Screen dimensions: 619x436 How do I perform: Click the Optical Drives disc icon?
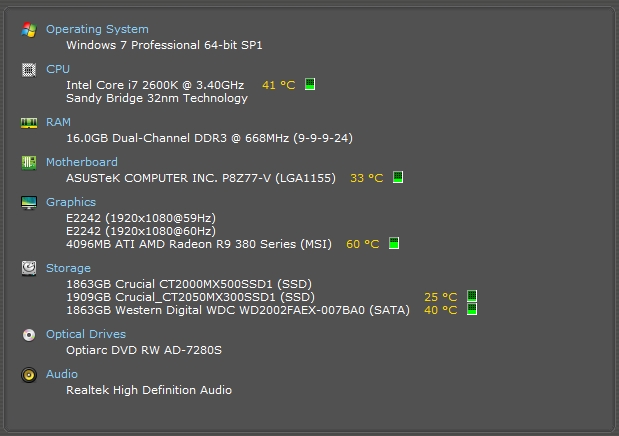(x=29, y=335)
